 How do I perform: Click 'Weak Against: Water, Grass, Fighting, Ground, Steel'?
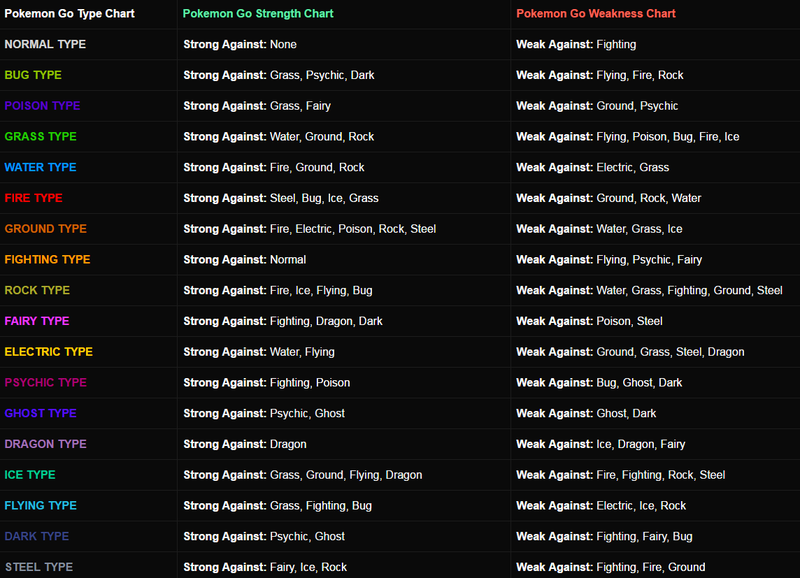[649, 290]
